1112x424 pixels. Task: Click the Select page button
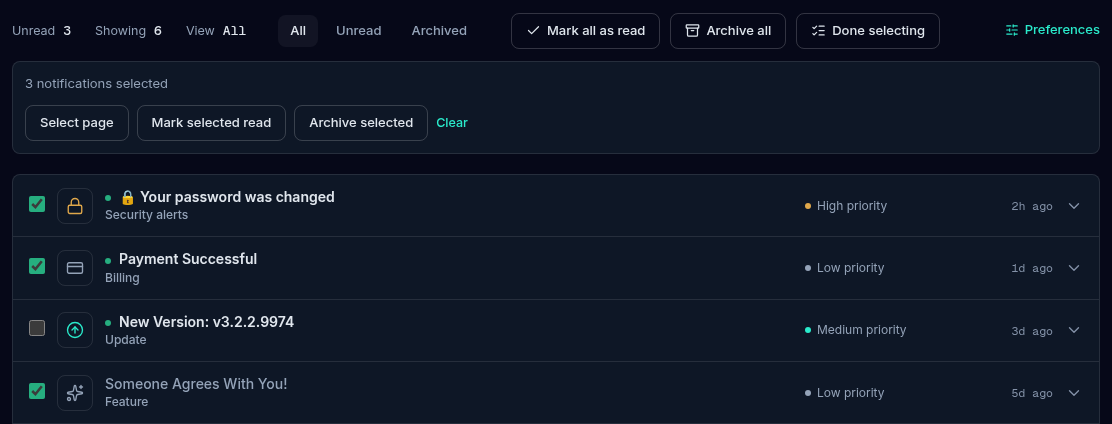(x=77, y=123)
